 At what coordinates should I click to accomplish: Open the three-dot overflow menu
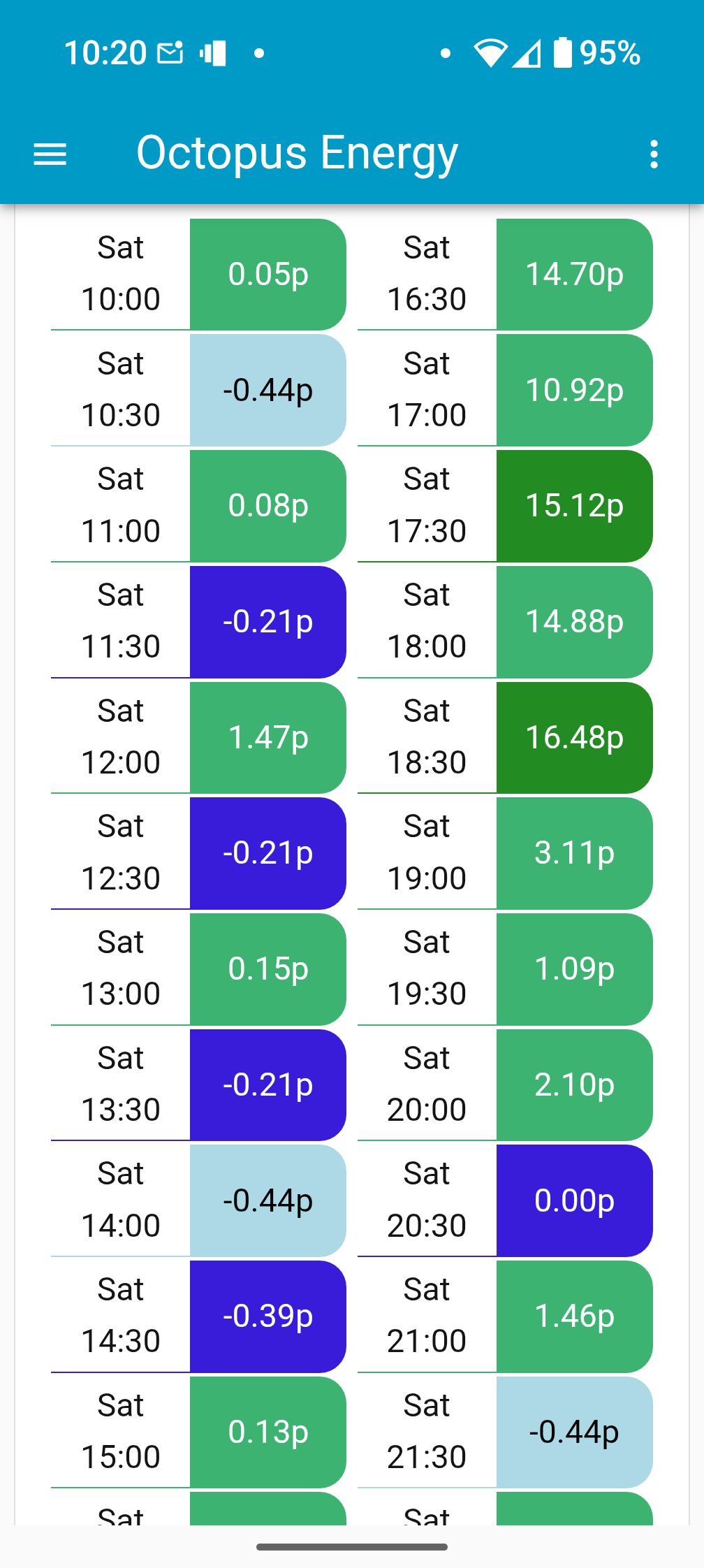coord(654,154)
